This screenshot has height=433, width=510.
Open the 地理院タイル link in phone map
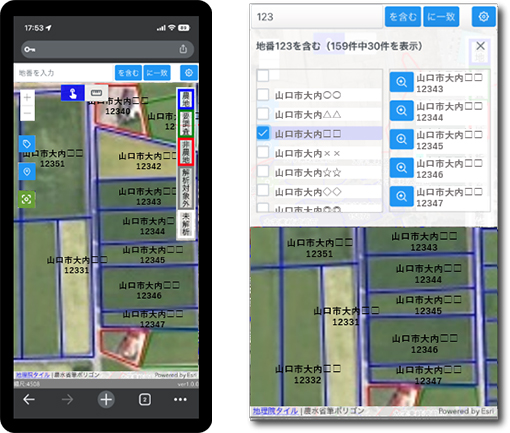tap(33, 375)
